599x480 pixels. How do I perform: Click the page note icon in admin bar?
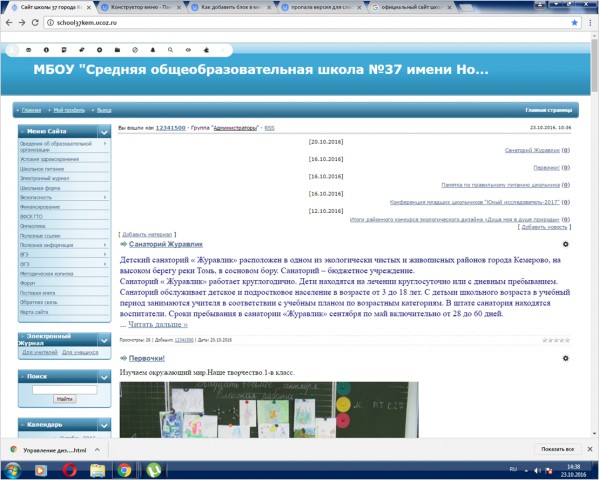point(64,50)
